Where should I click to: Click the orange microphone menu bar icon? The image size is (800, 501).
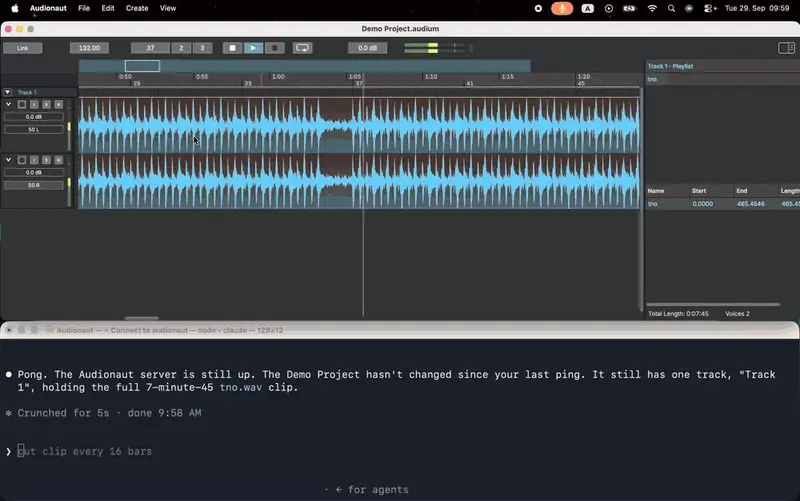click(x=562, y=8)
